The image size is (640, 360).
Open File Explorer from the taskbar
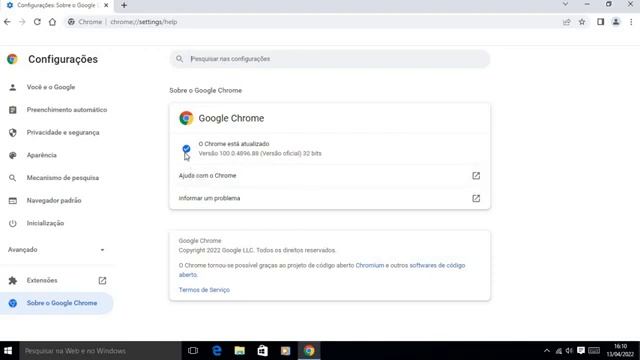240,351
